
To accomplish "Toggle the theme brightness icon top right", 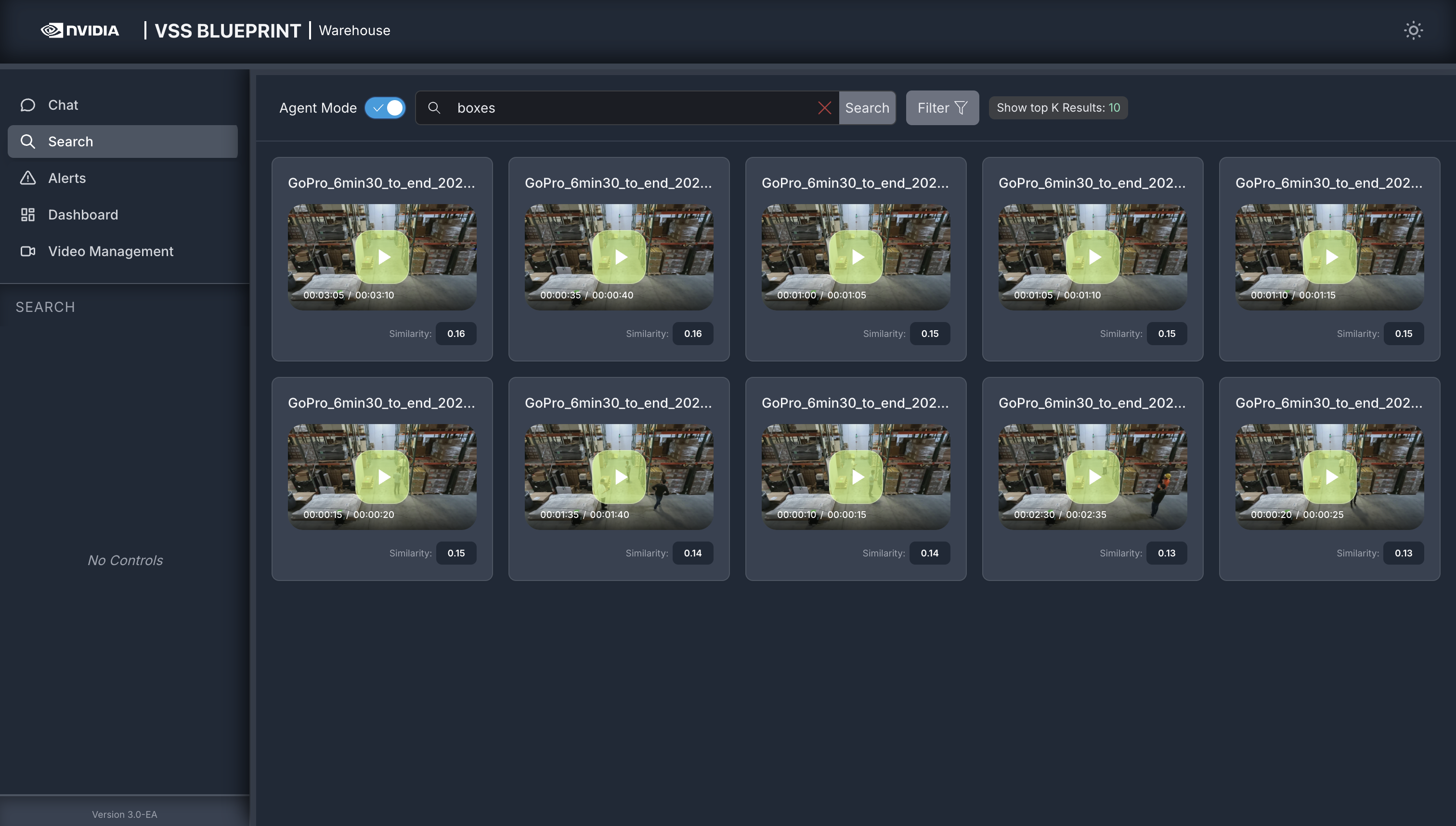I will [1414, 31].
